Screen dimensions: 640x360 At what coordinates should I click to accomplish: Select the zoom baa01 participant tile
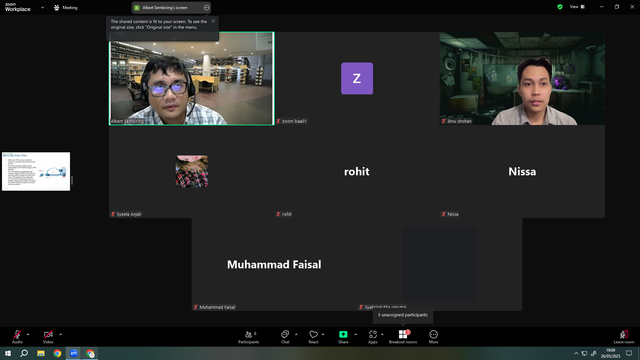click(357, 78)
